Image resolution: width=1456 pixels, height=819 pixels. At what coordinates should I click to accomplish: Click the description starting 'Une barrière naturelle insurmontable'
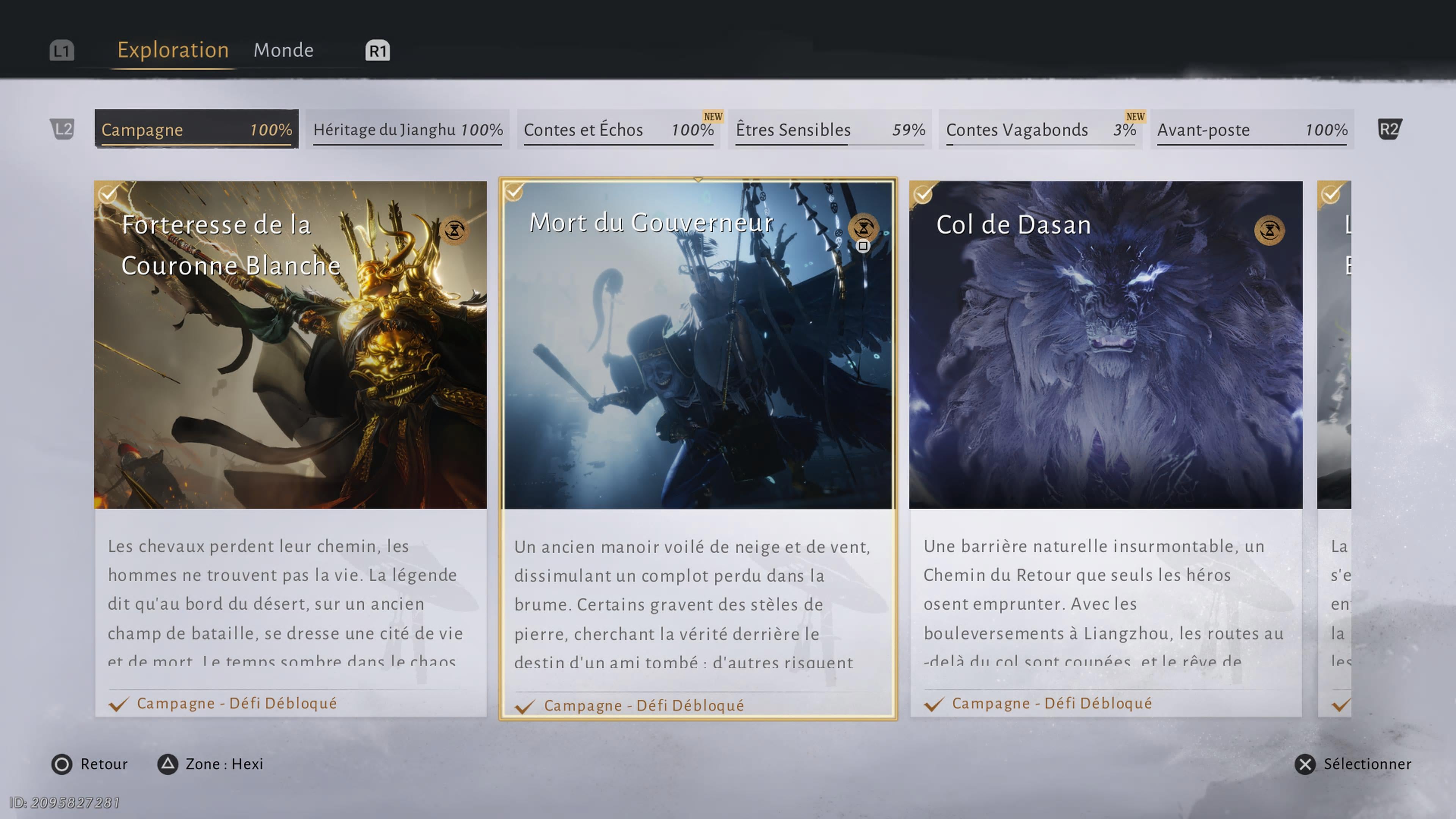click(1103, 603)
